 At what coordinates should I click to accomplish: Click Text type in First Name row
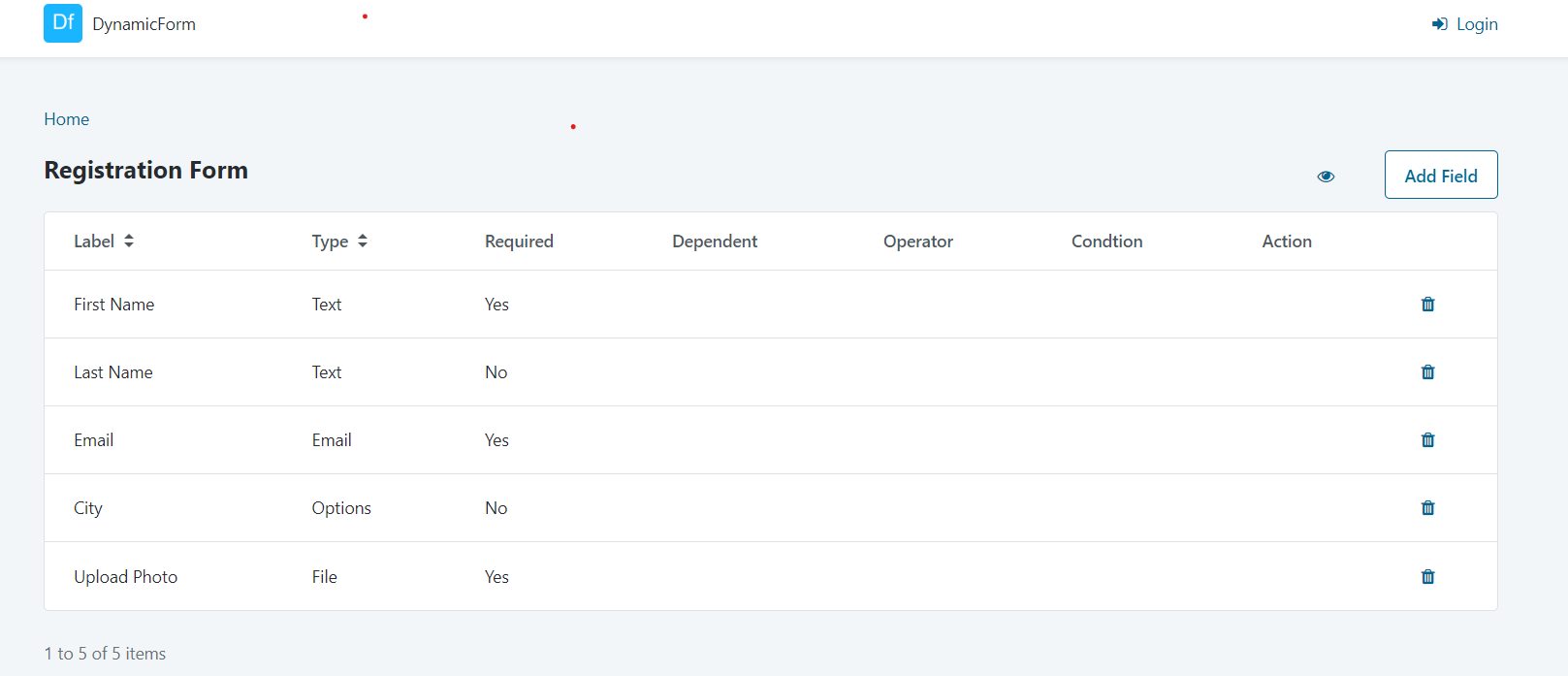click(327, 305)
